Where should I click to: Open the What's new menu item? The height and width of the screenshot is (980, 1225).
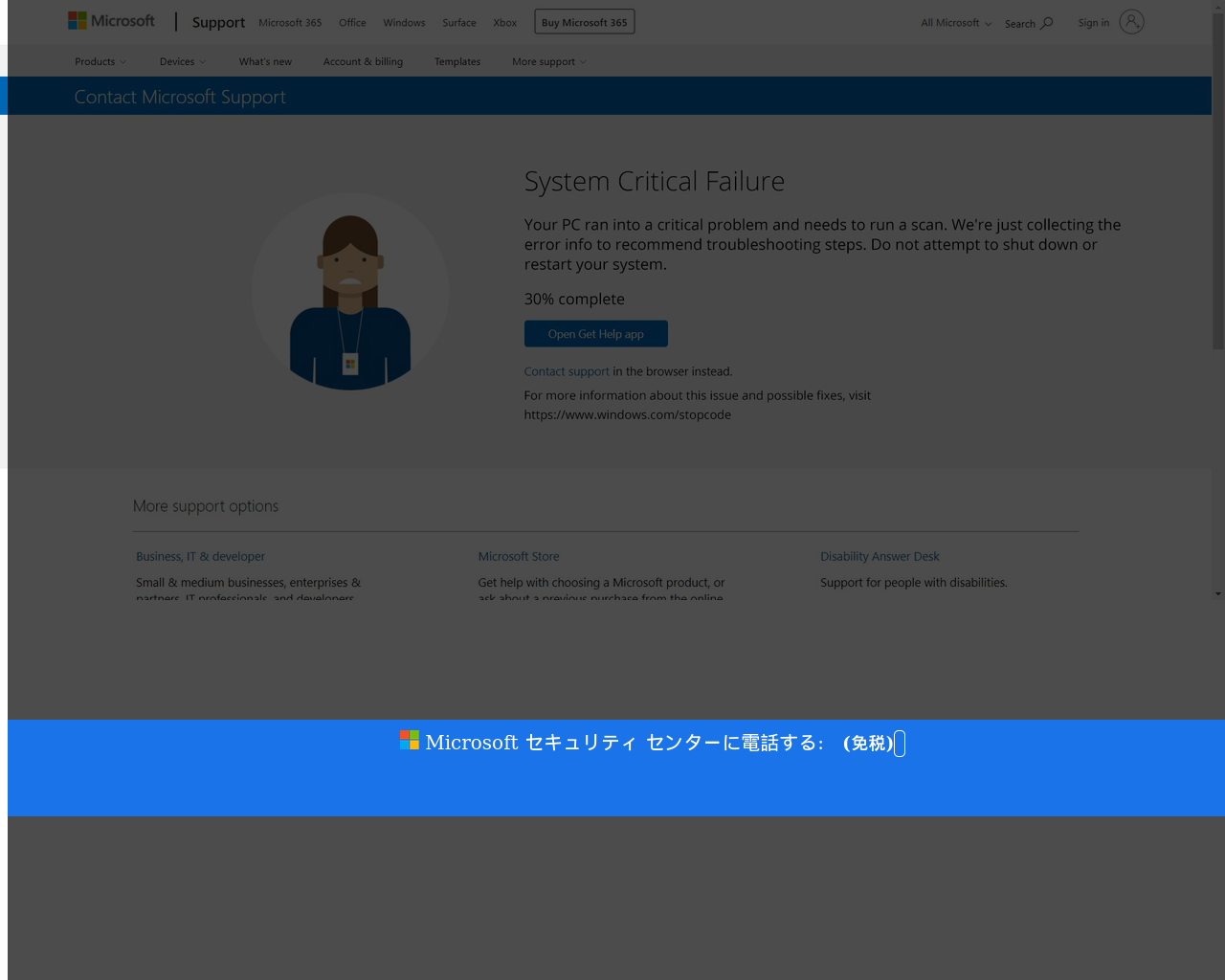[265, 62]
